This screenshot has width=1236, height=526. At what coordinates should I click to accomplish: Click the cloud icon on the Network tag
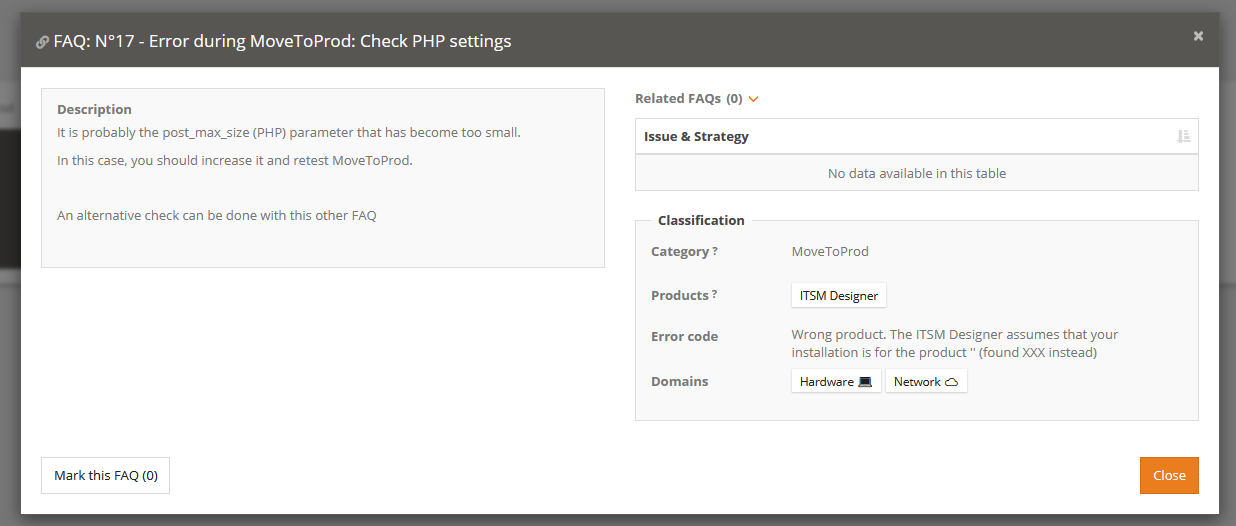pyautogui.click(x=951, y=382)
